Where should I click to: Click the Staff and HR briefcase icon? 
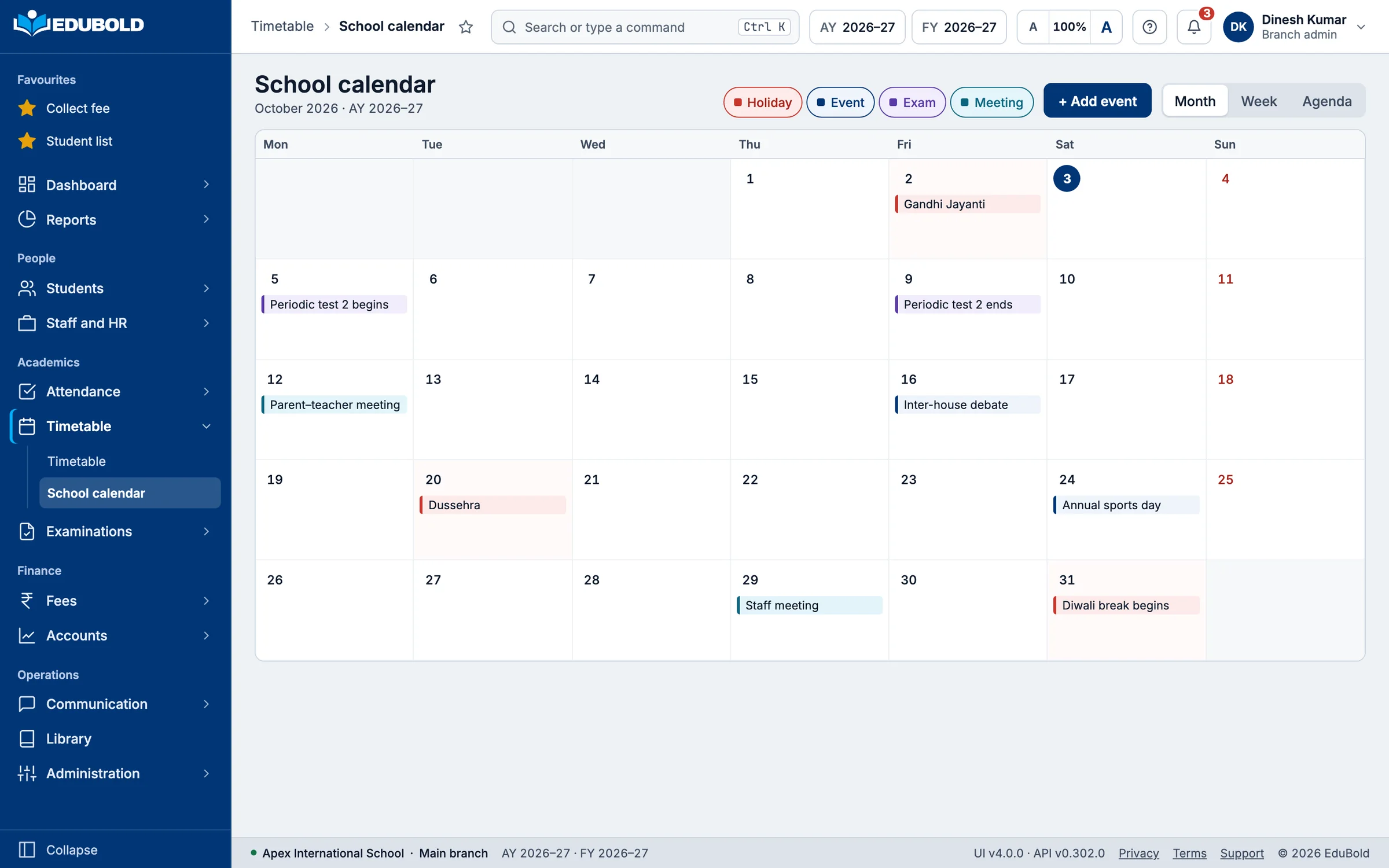point(27,323)
